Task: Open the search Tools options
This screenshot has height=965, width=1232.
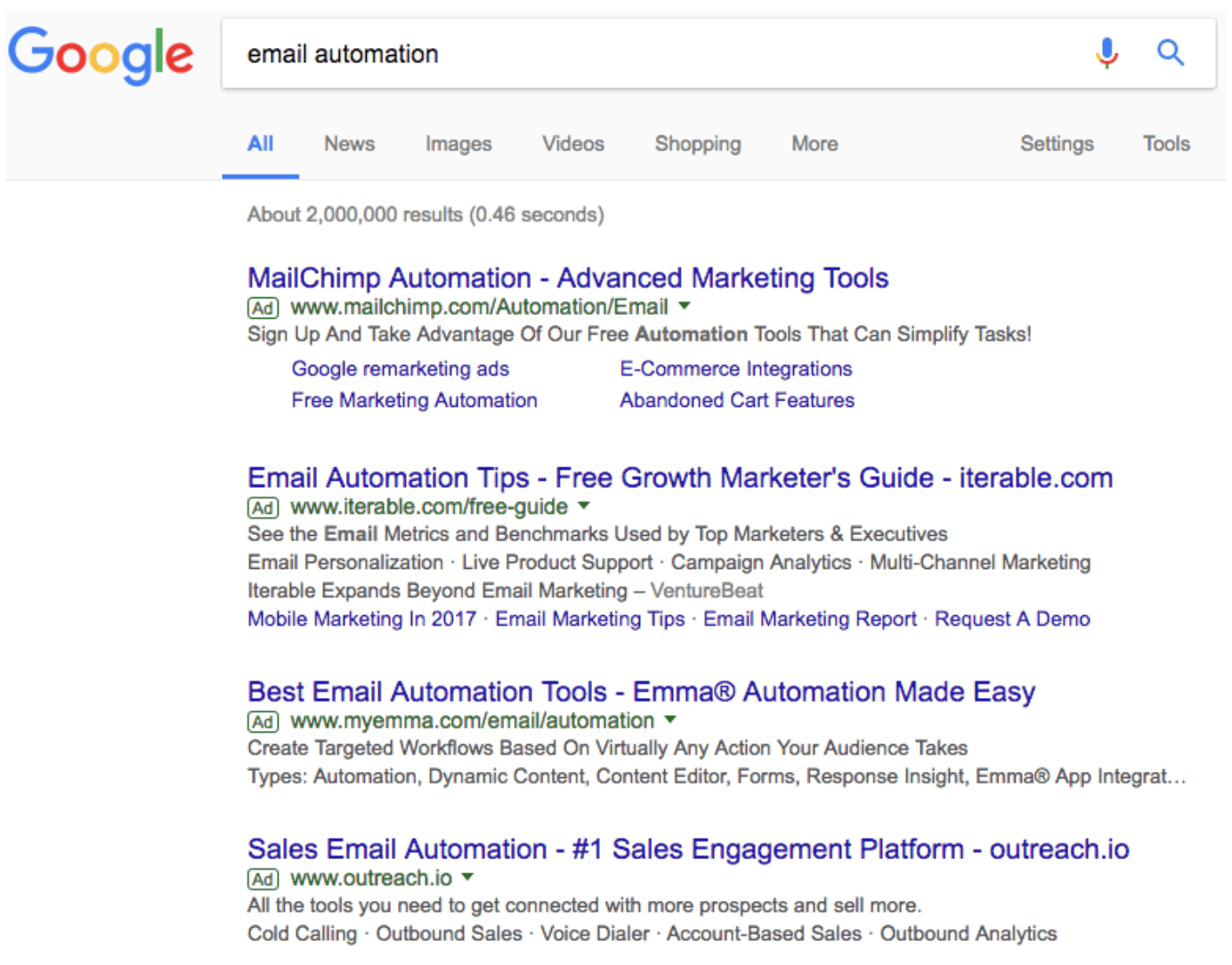Action: pyautogui.click(x=1166, y=144)
